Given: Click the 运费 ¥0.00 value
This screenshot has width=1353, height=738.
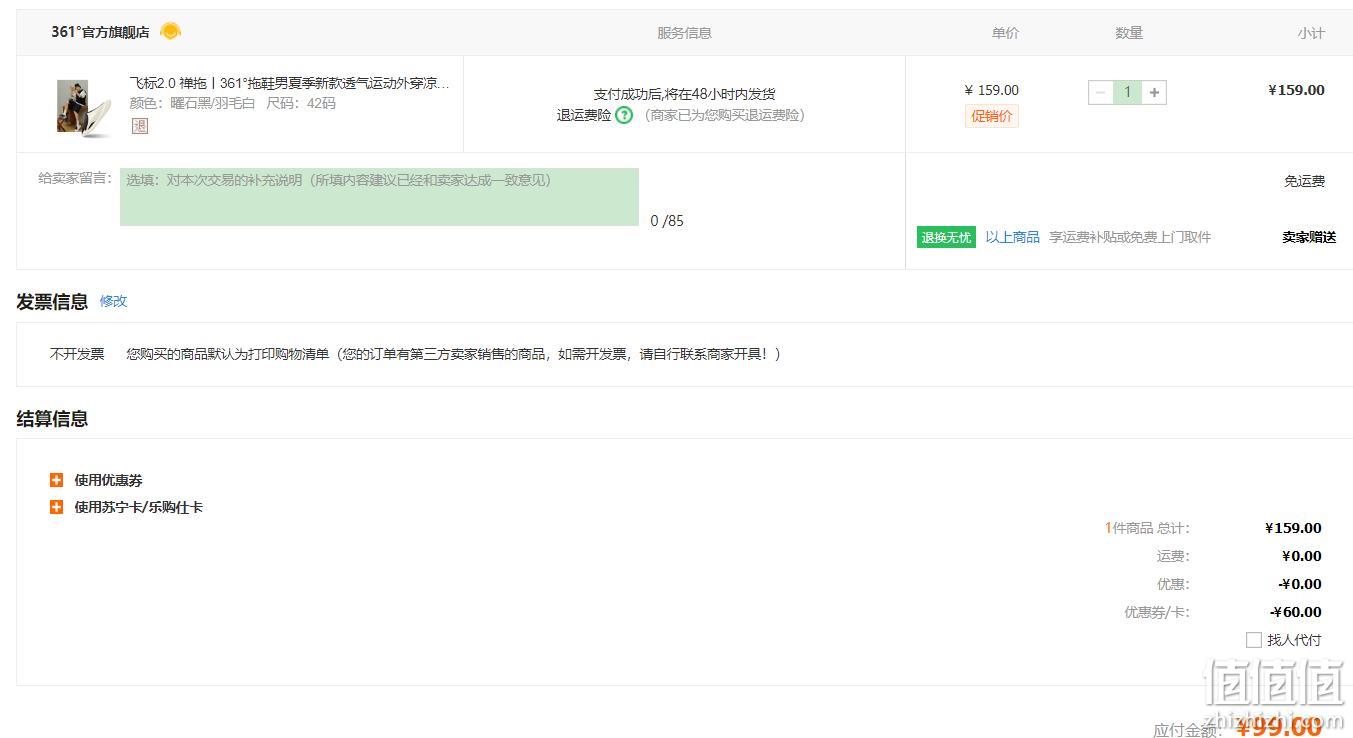Looking at the screenshot, I should [x=1301, y=556].
